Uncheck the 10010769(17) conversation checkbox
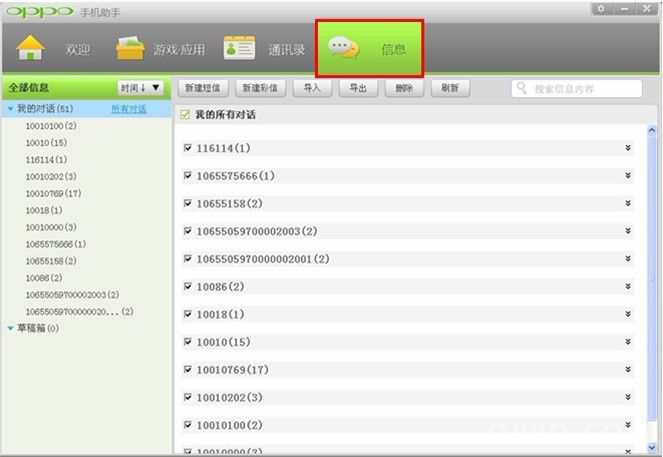 tap(188, 369)
